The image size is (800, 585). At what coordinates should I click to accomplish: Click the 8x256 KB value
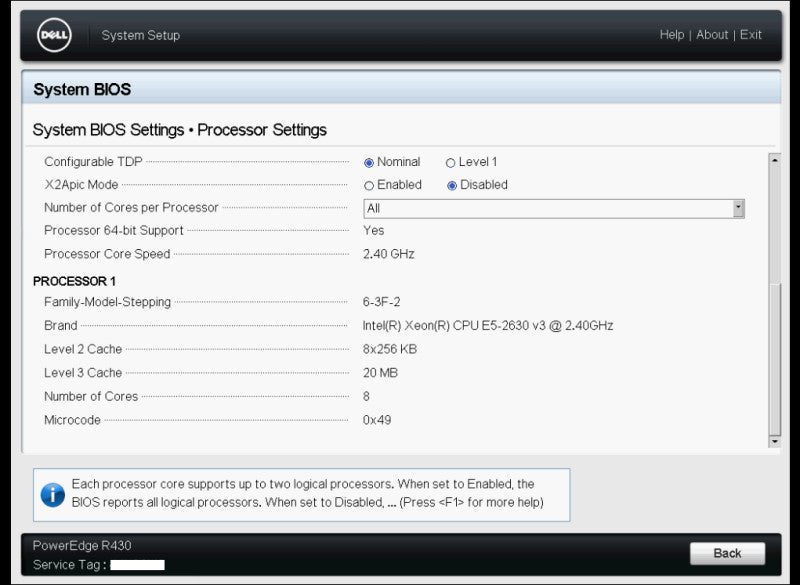(x=390, y=349)
